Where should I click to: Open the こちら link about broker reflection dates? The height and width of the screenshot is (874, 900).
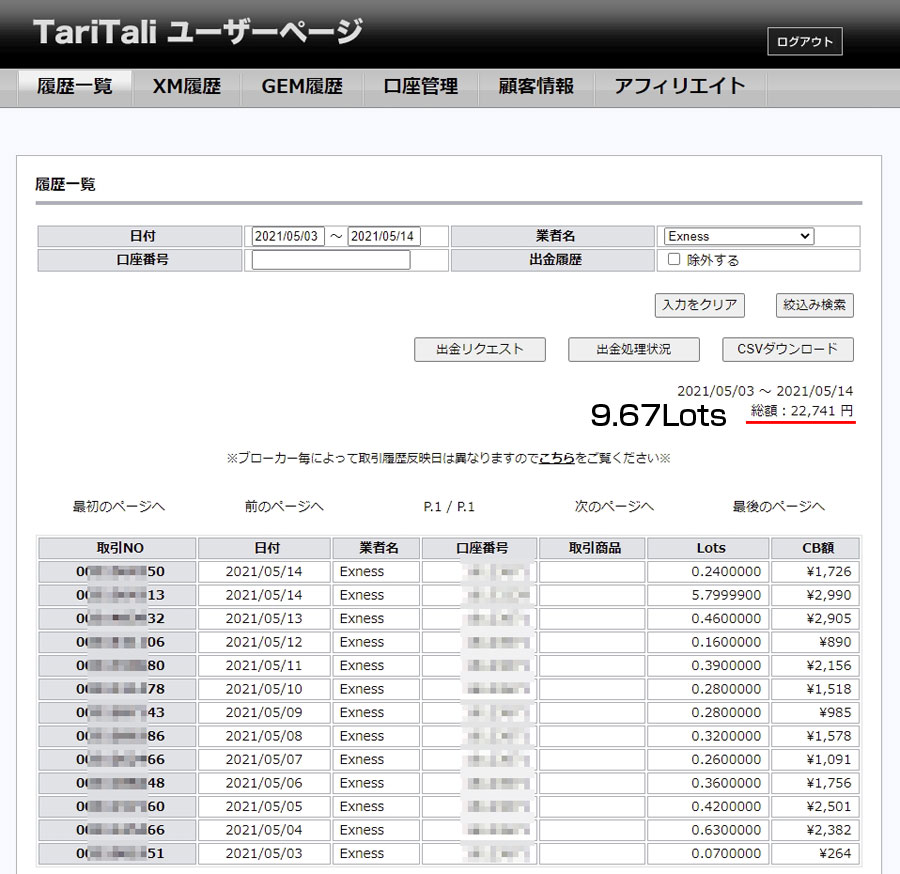click(x=556, y=456)
